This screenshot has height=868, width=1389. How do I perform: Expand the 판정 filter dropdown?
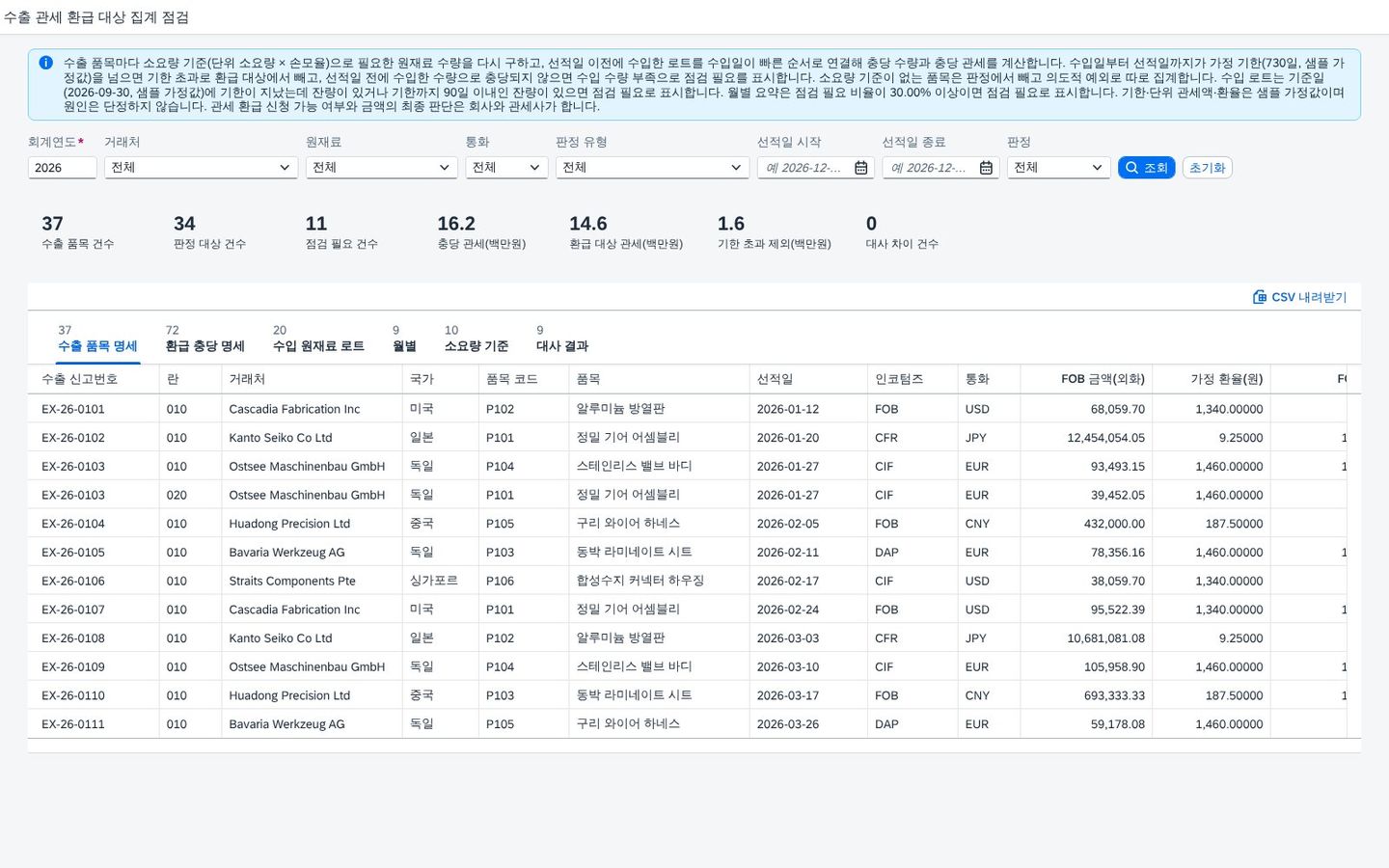point(1058,168)
